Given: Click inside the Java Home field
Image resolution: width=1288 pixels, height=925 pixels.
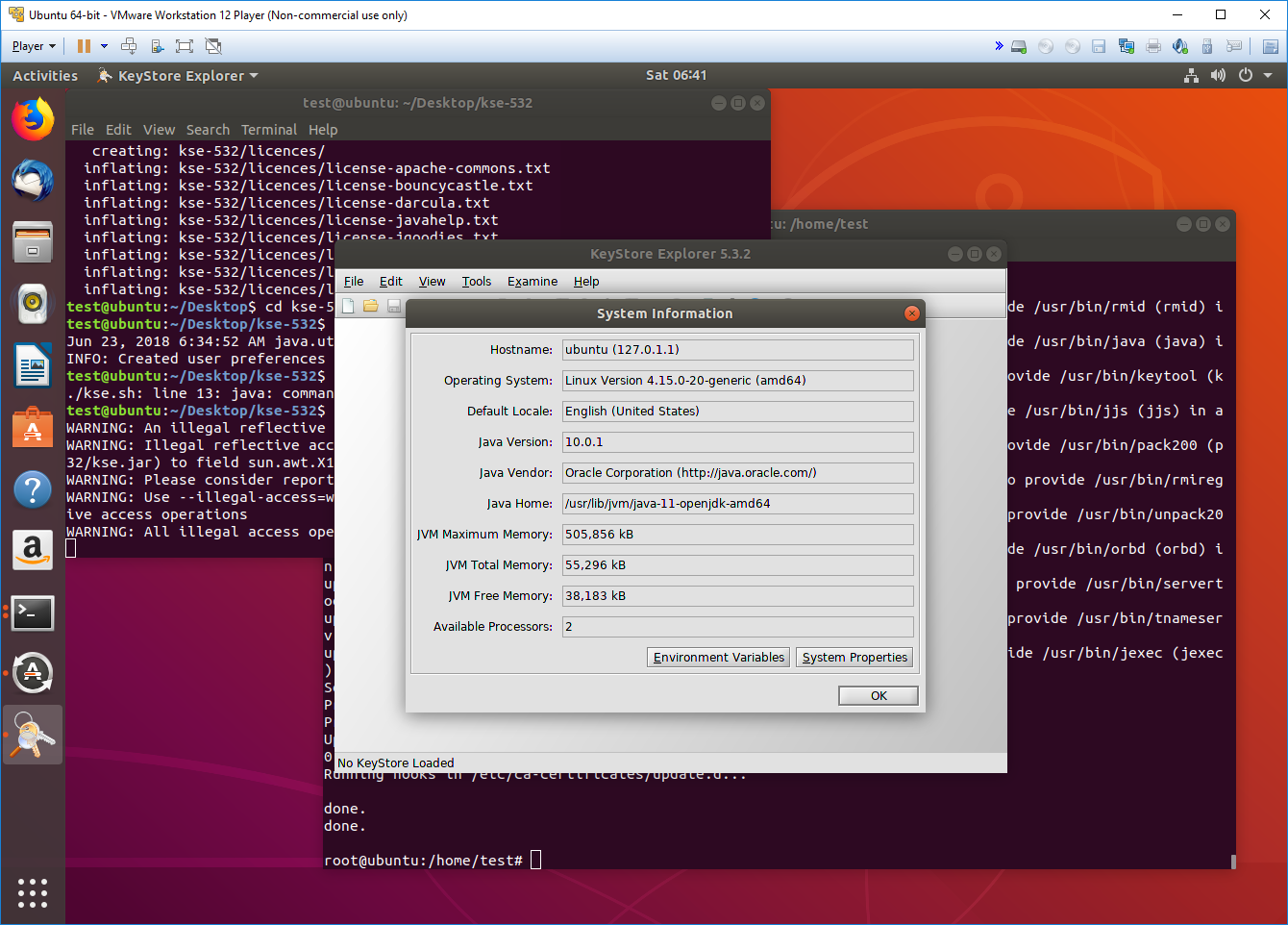Looking at the screenshot, I should pos(737,503).
